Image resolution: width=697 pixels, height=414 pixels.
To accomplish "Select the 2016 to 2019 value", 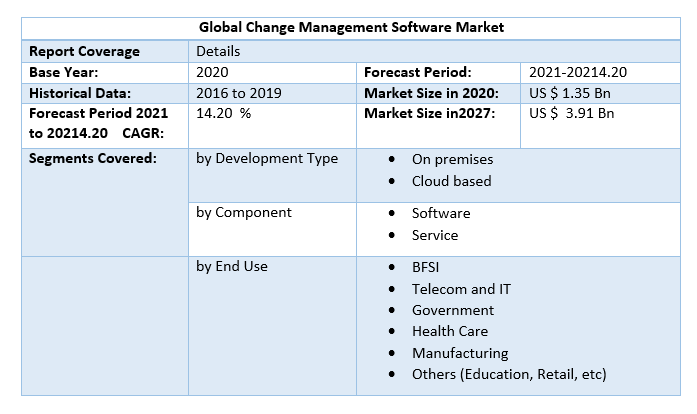I will (x=238, y=93).
